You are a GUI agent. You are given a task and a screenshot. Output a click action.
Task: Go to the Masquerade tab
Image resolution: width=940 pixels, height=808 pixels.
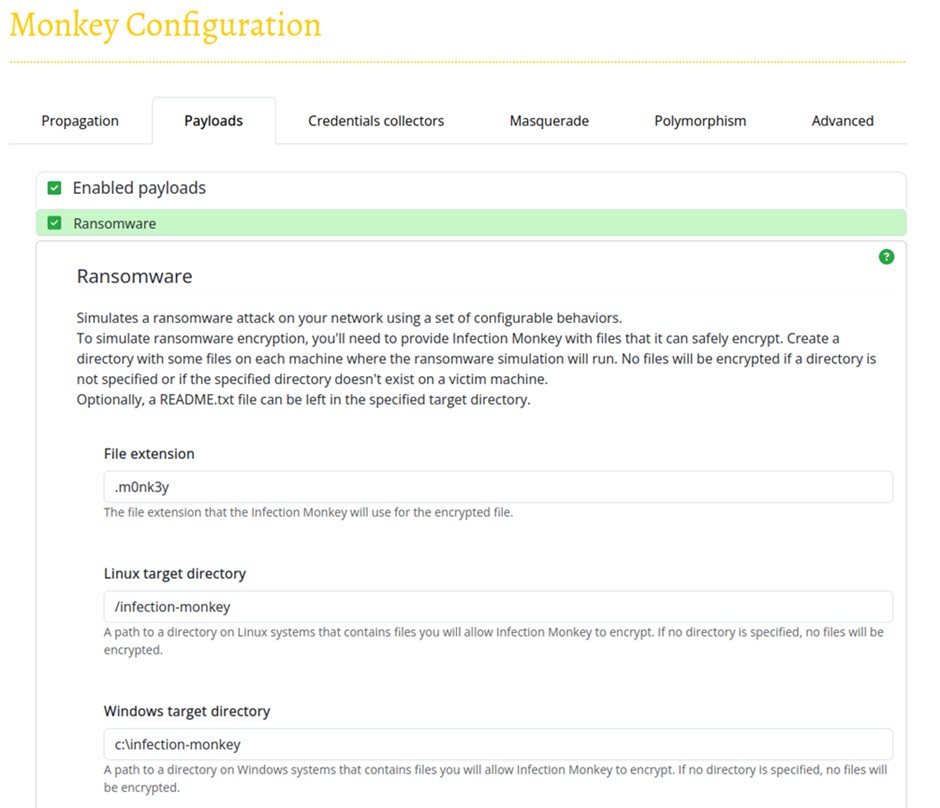549,121
